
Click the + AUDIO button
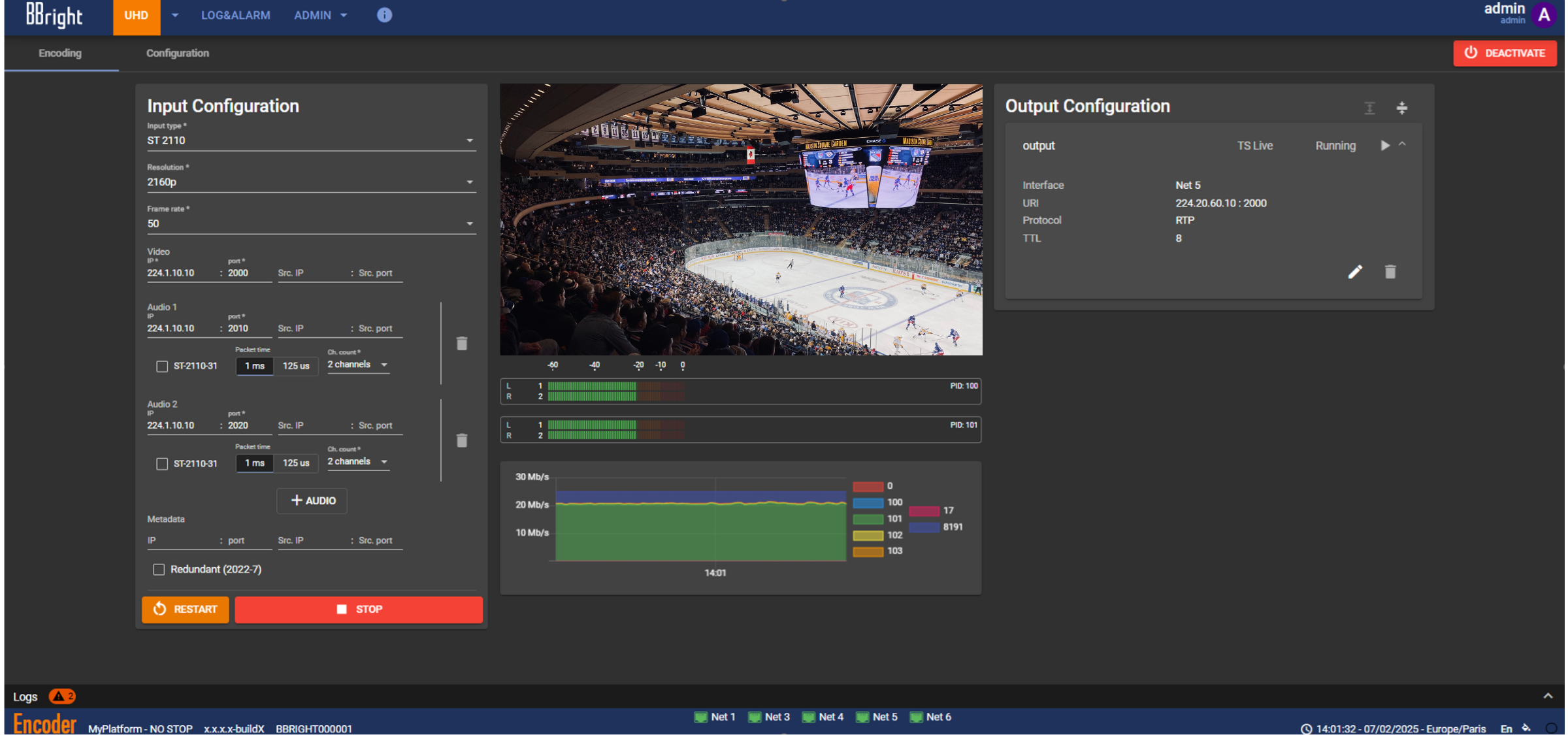point(312,500)
